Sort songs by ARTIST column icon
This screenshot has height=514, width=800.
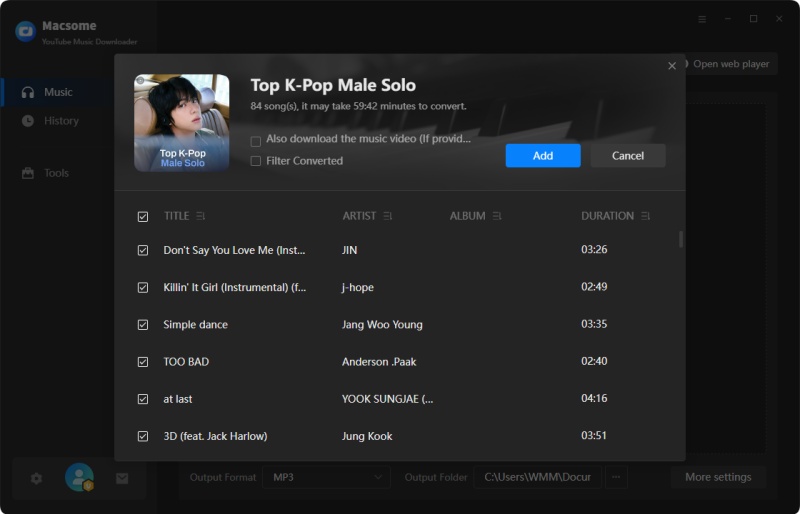(388, 216)
